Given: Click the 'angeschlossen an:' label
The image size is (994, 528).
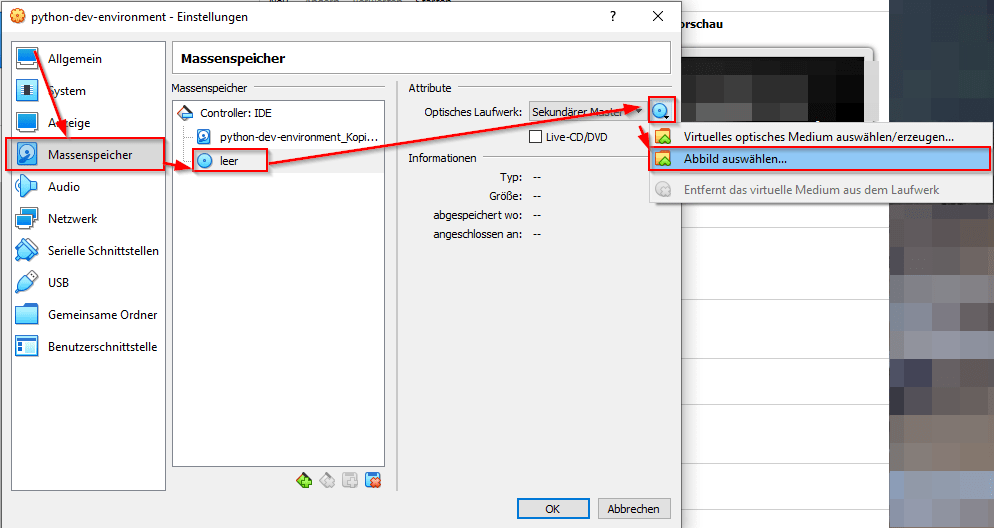Looking at the screenshot, I should pos(478,234).
